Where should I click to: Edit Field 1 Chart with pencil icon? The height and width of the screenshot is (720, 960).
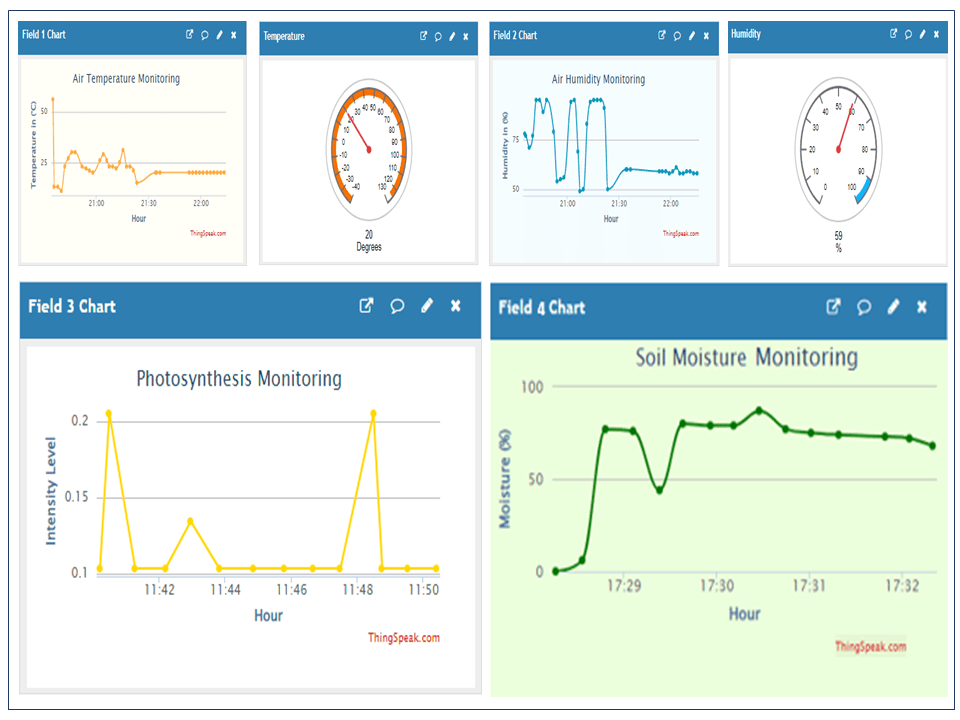[x=219, y=36]
